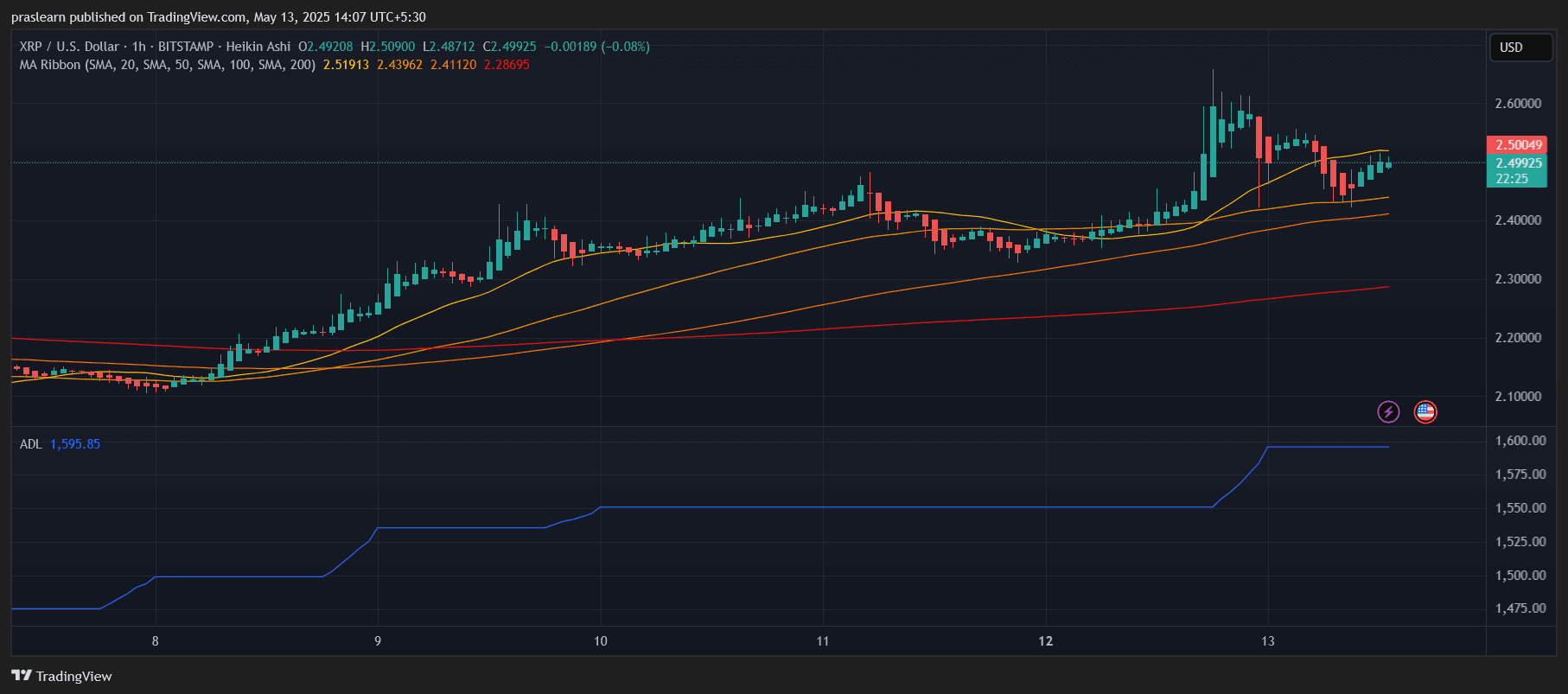Click the US flag economic event icon

1425,411
